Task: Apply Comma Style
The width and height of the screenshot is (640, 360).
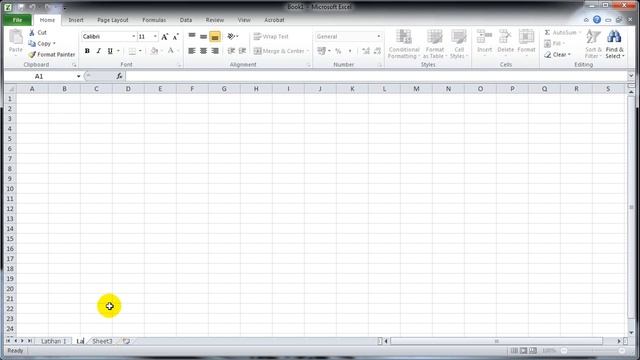Action: pos(350,51)
